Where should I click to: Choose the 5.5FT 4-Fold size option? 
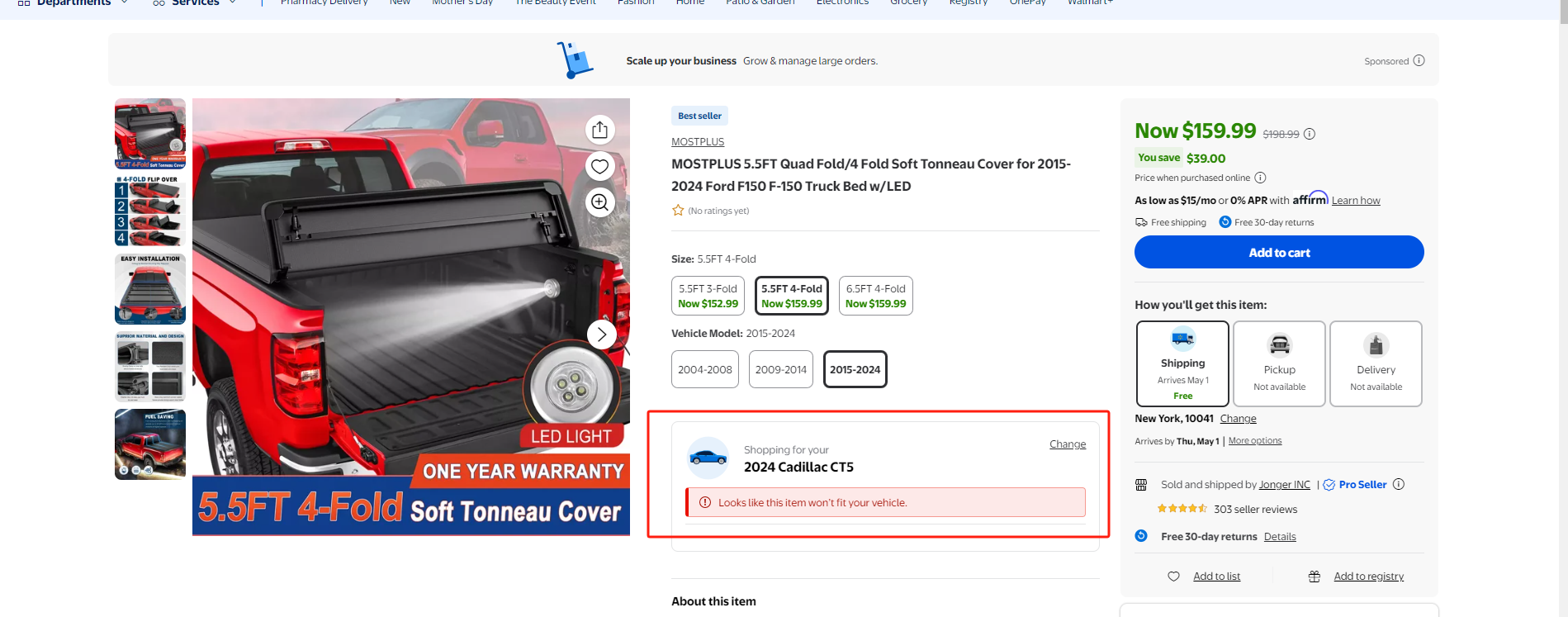click(792, 296)
